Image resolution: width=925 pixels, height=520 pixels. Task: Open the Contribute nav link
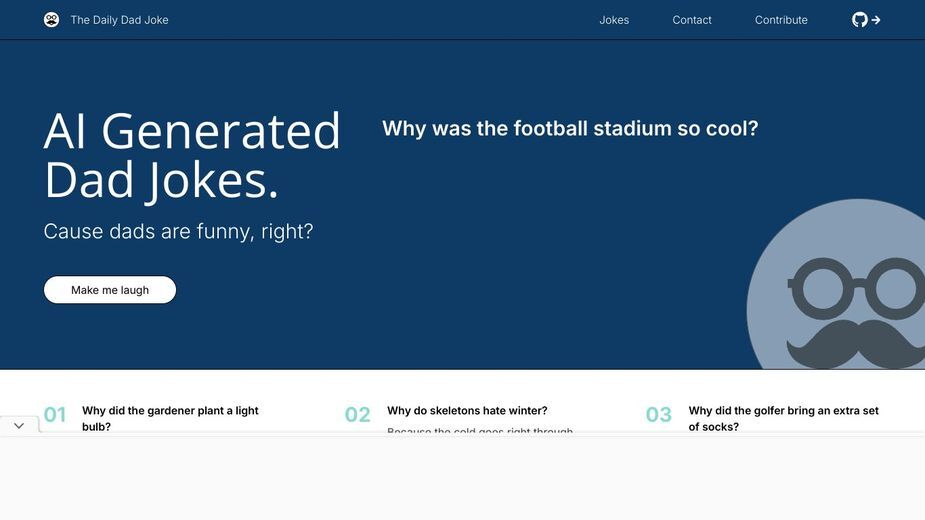pyautogui.click(x=781, y=20)
